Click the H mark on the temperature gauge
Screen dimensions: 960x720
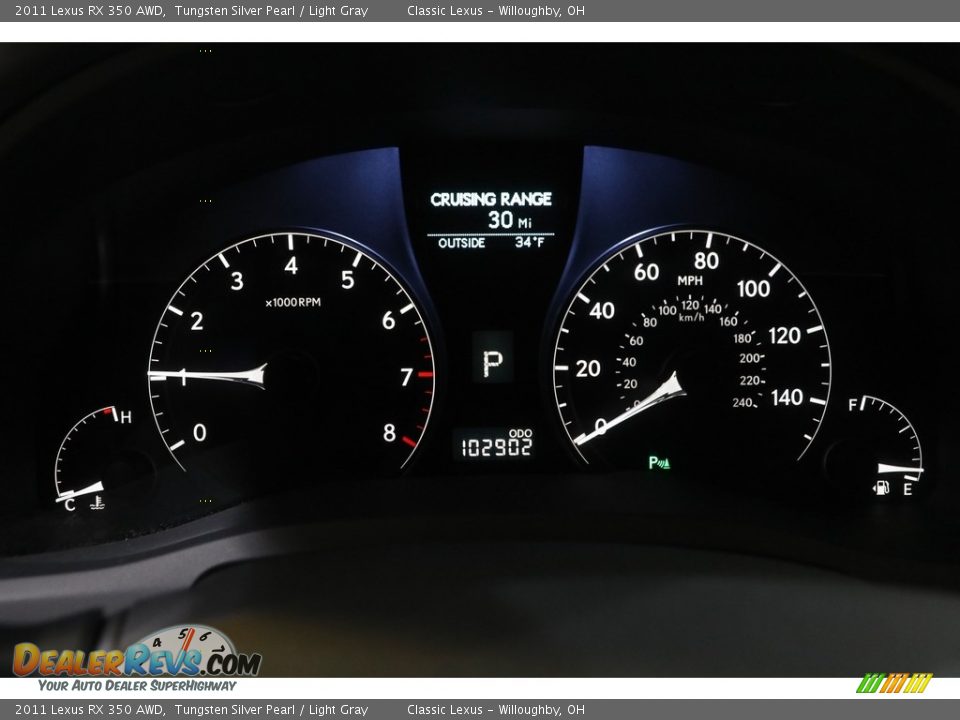126,418
